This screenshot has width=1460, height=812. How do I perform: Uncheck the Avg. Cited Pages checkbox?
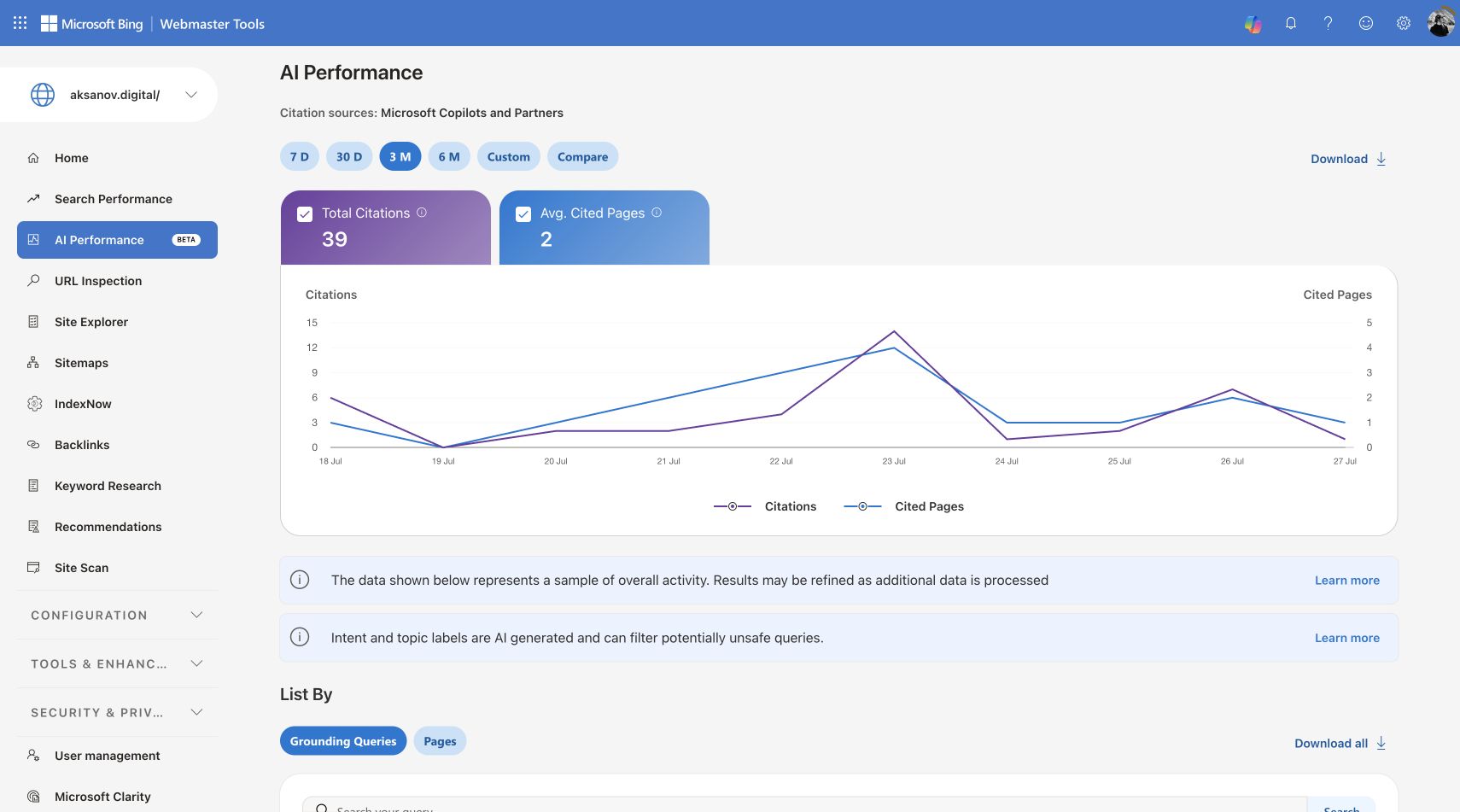click(x=523, y=214)
